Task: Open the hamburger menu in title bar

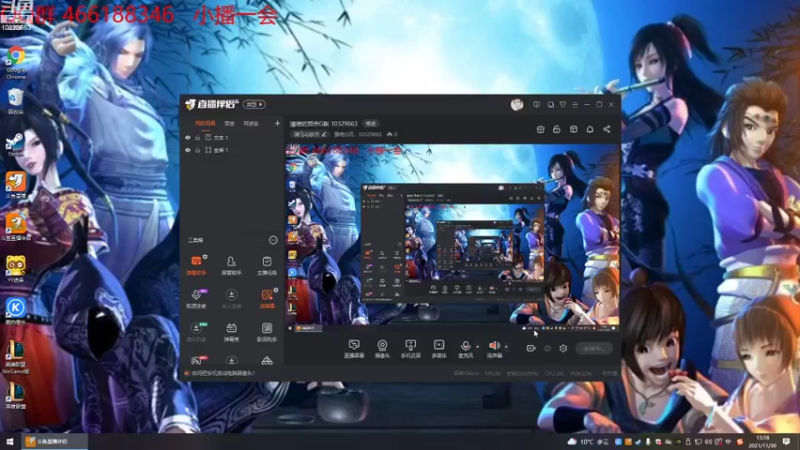Action: 575,105
